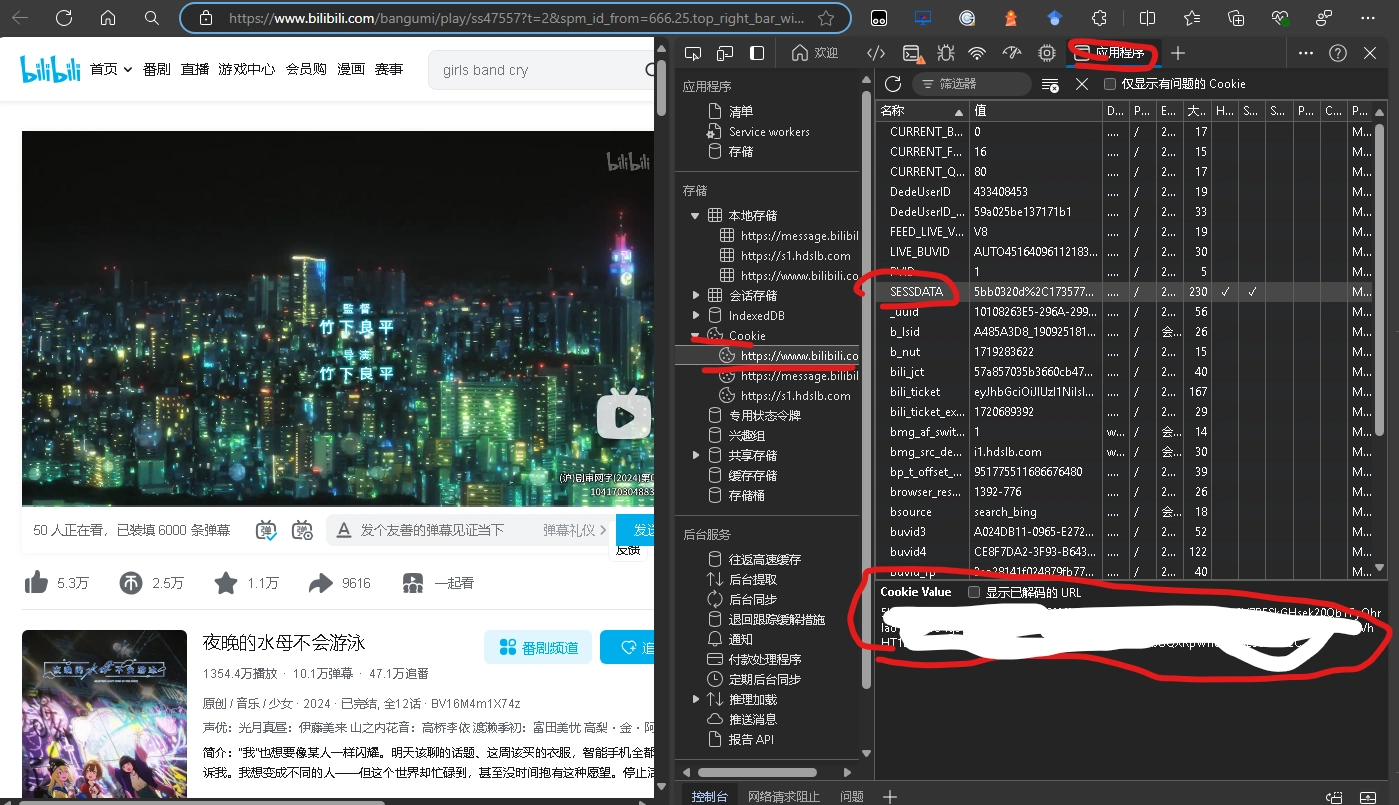
Task: Collapse the Cookie tree node
Action: (x=696, y=336)
